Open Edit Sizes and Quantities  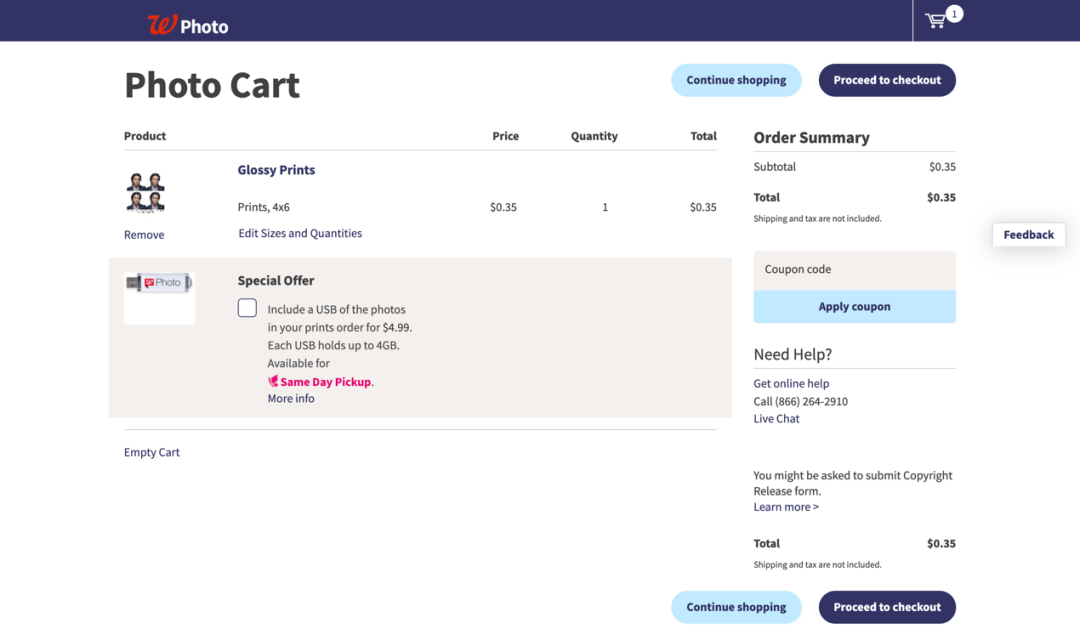[300, 233]
